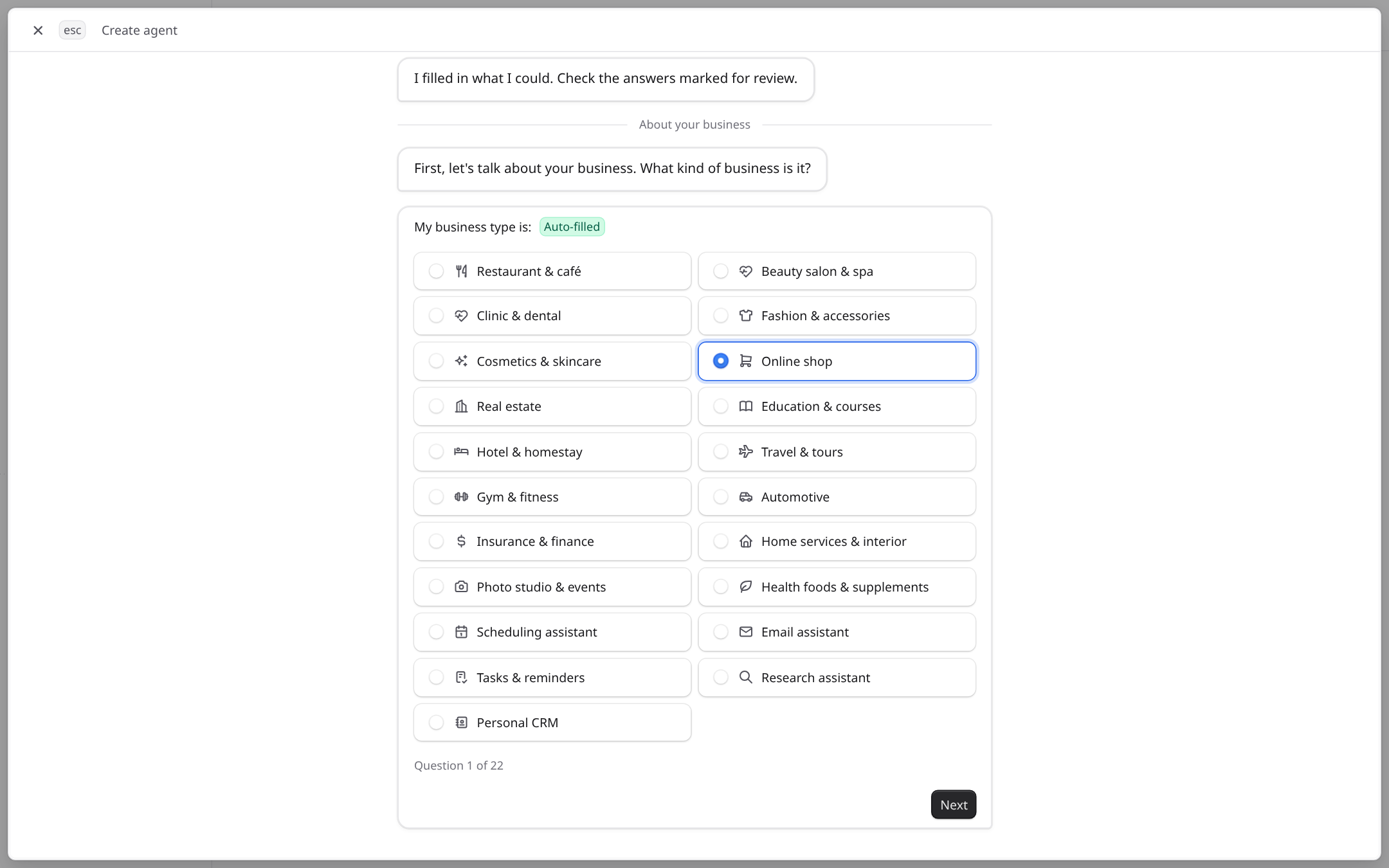Click the contact book Personal CRM icon
The height and width of the screenshot is (868, 1389).
tap(461, 723)
